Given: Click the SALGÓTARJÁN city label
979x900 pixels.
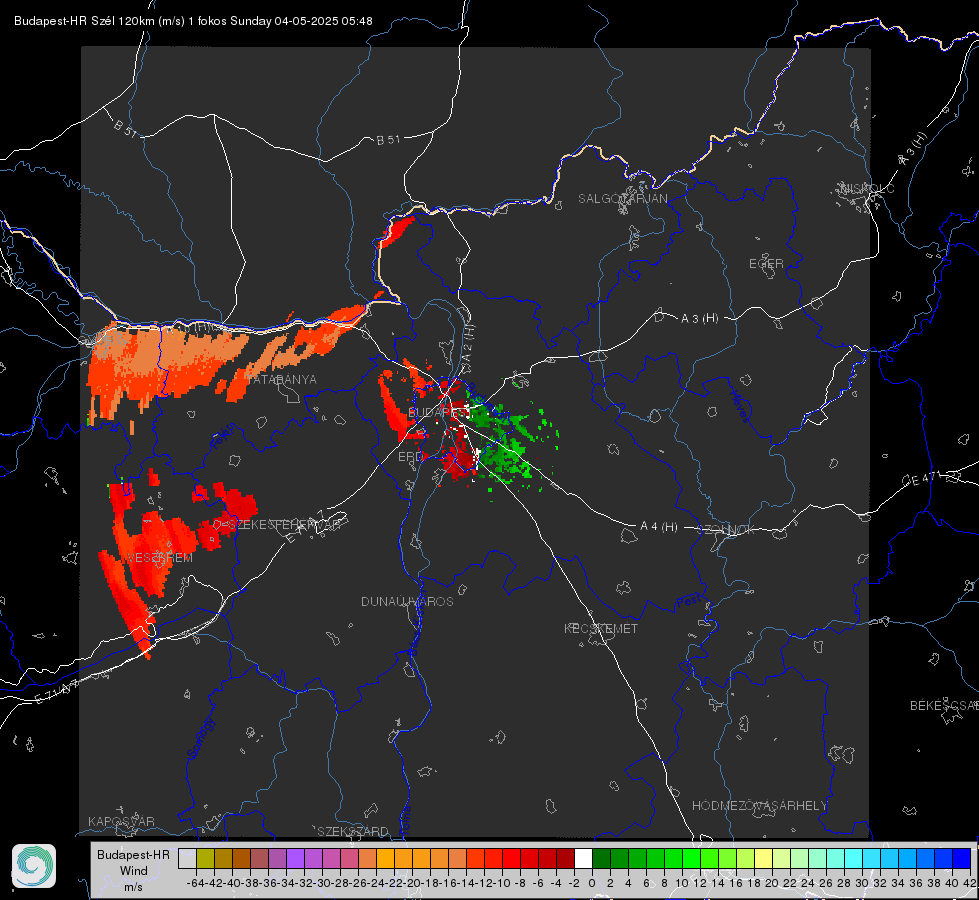Looking at the screenshot, I should [622, 199].
